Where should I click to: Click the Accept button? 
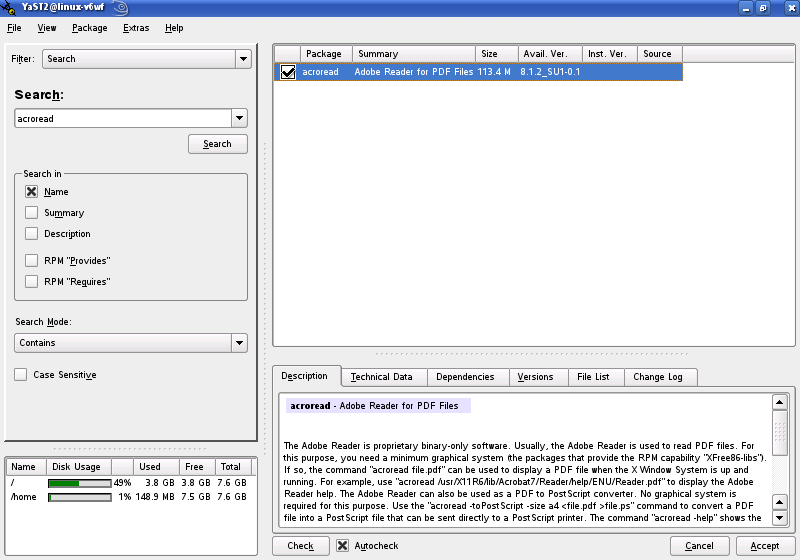tap(765, 546)
